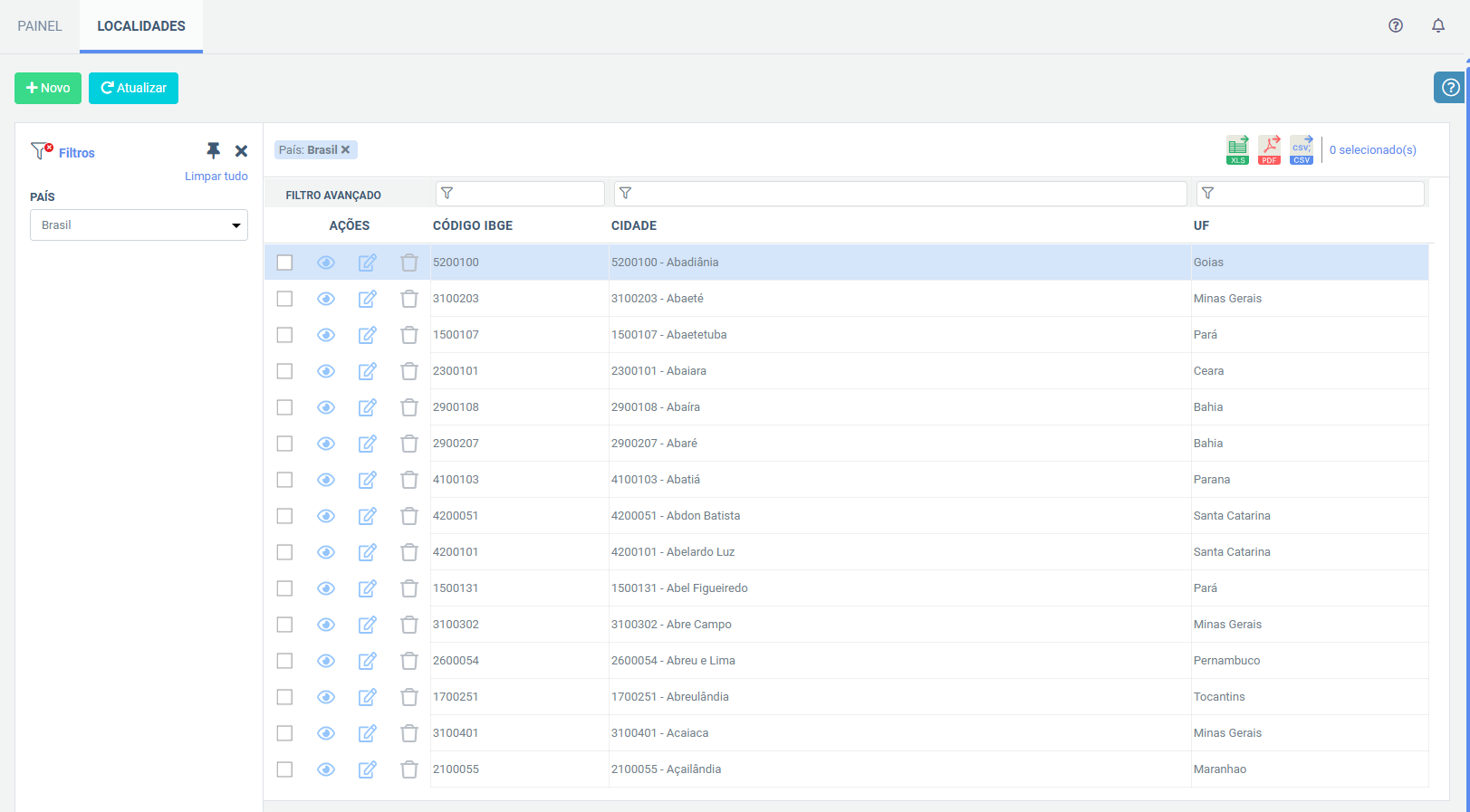The height and width of the screenshot is (812, 1470).
Task: Click the Filtros funnel icon
Action: coord(42,150)
